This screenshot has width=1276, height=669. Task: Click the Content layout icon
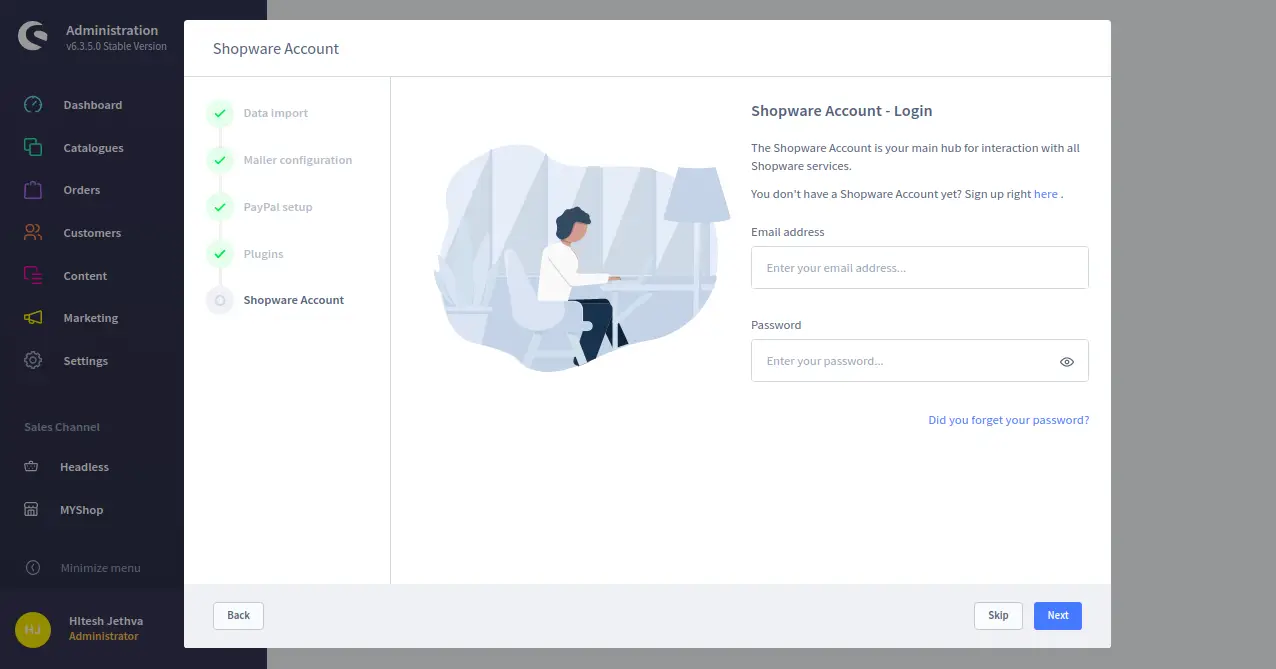point(33,275)
